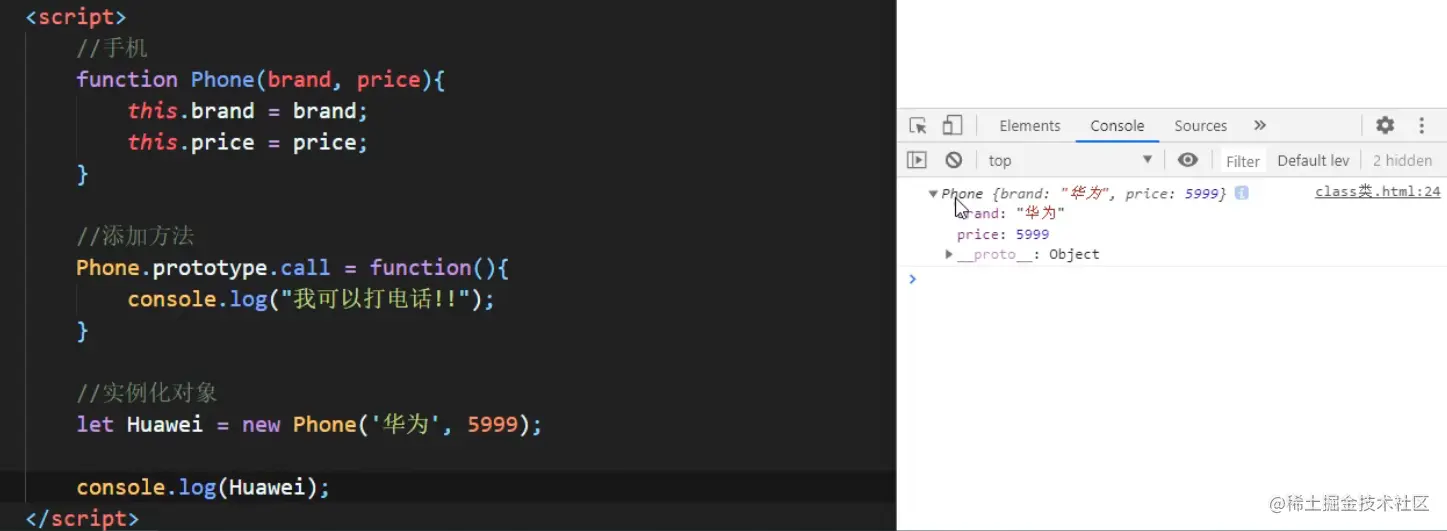The image size is (1447, 531).
Task: Open class类.html:24 source link
Action: pos(1377,192)
